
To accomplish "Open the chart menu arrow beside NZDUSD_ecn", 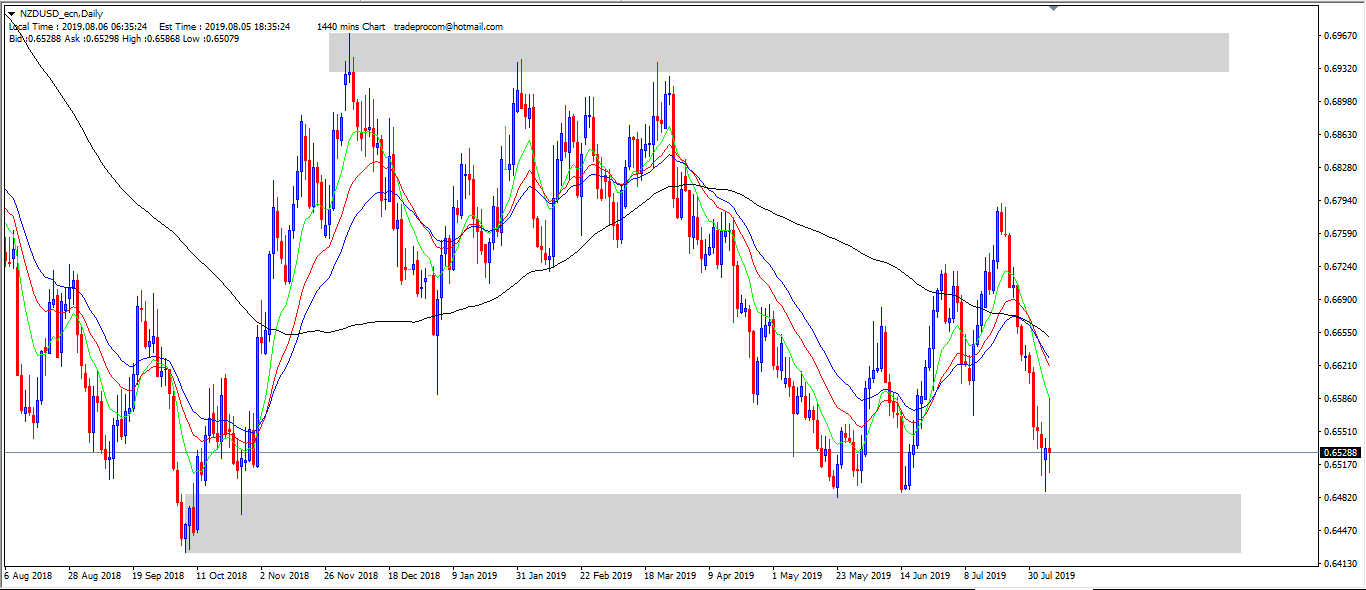I will click(11, 14).
